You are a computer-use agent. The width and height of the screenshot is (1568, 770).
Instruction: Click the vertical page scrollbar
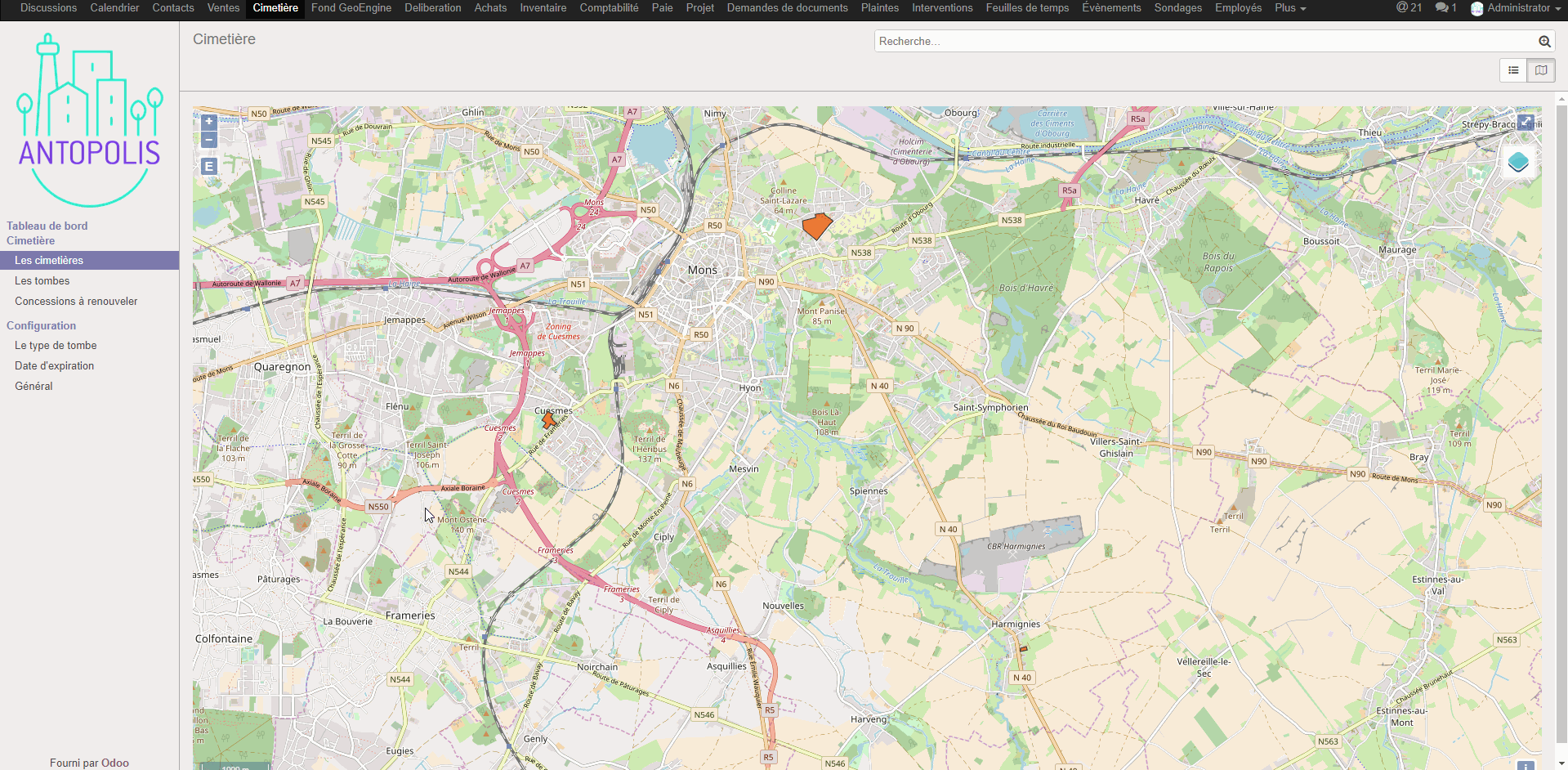point(1561,425)
